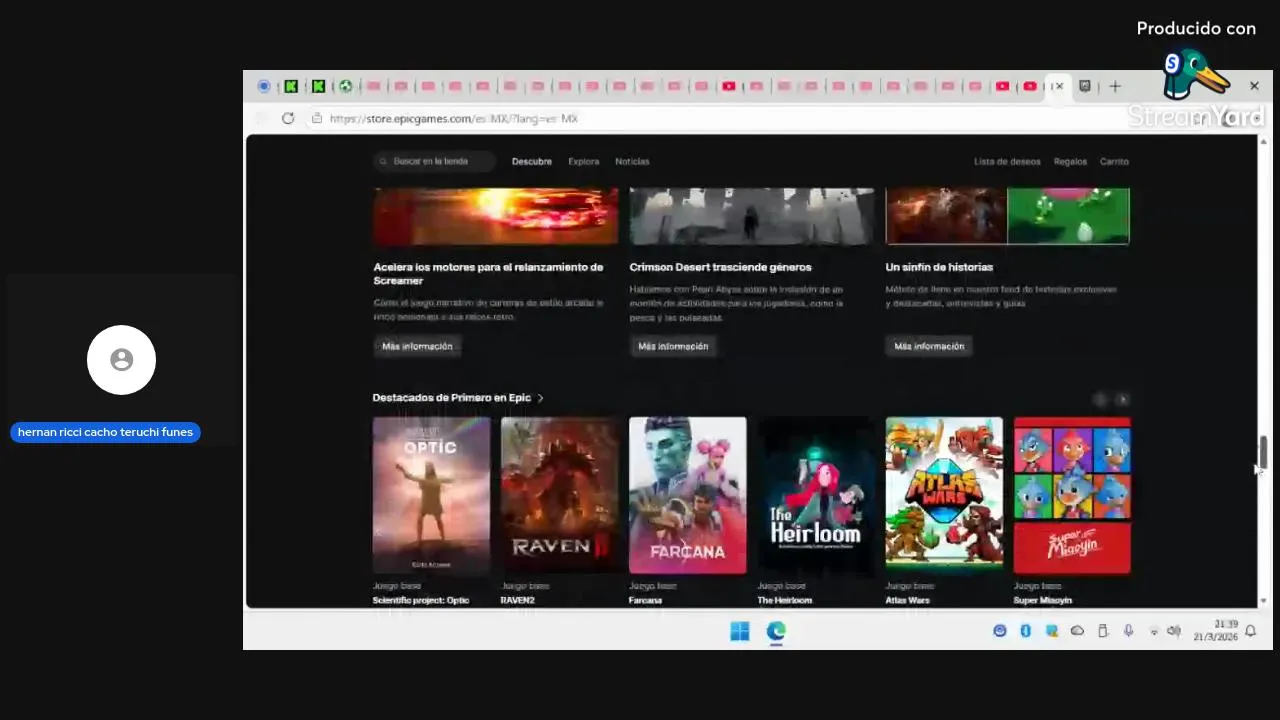Click the Super Miaoyin title text
Viewport: 1280px width, 720px height.
pos(1043,600)
